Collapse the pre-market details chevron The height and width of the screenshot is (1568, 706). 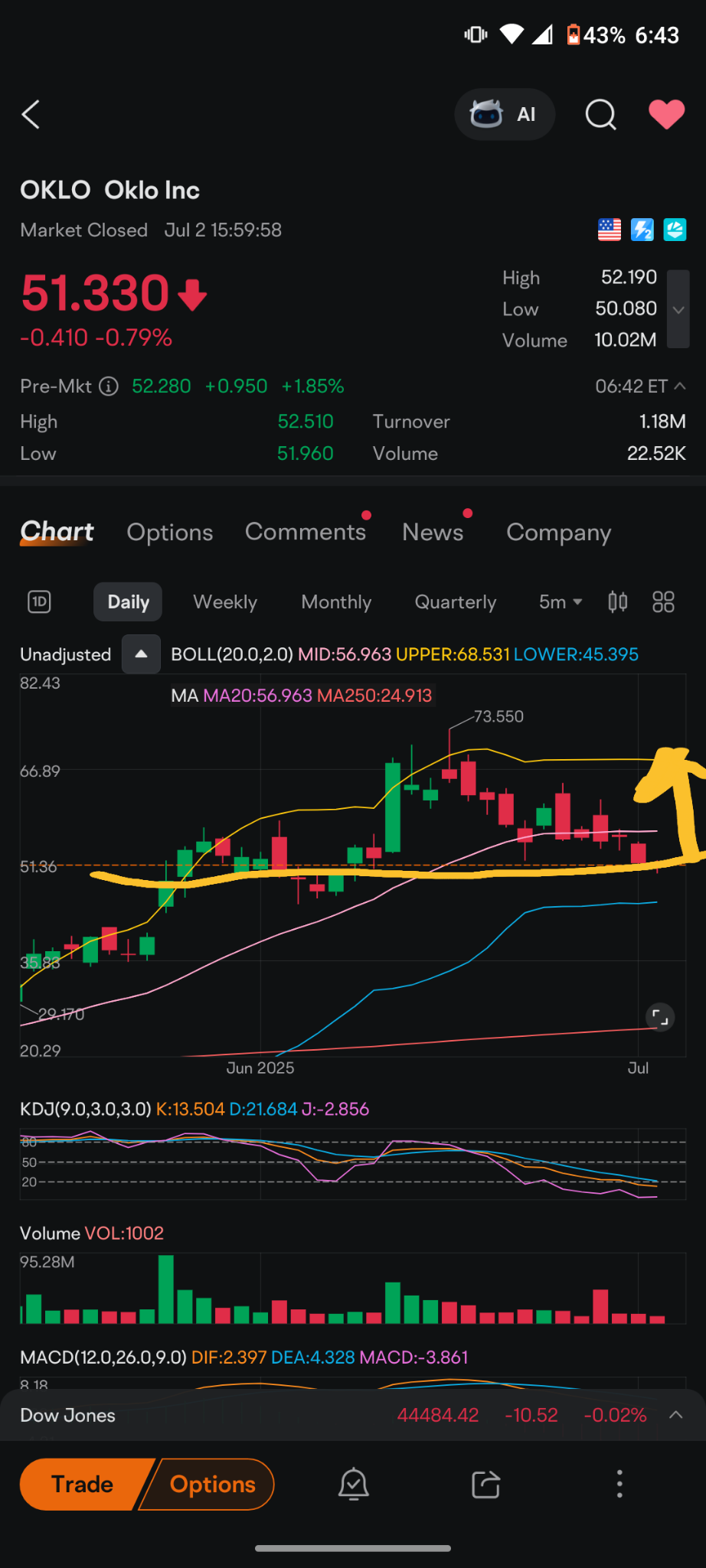tap(679, 386)
